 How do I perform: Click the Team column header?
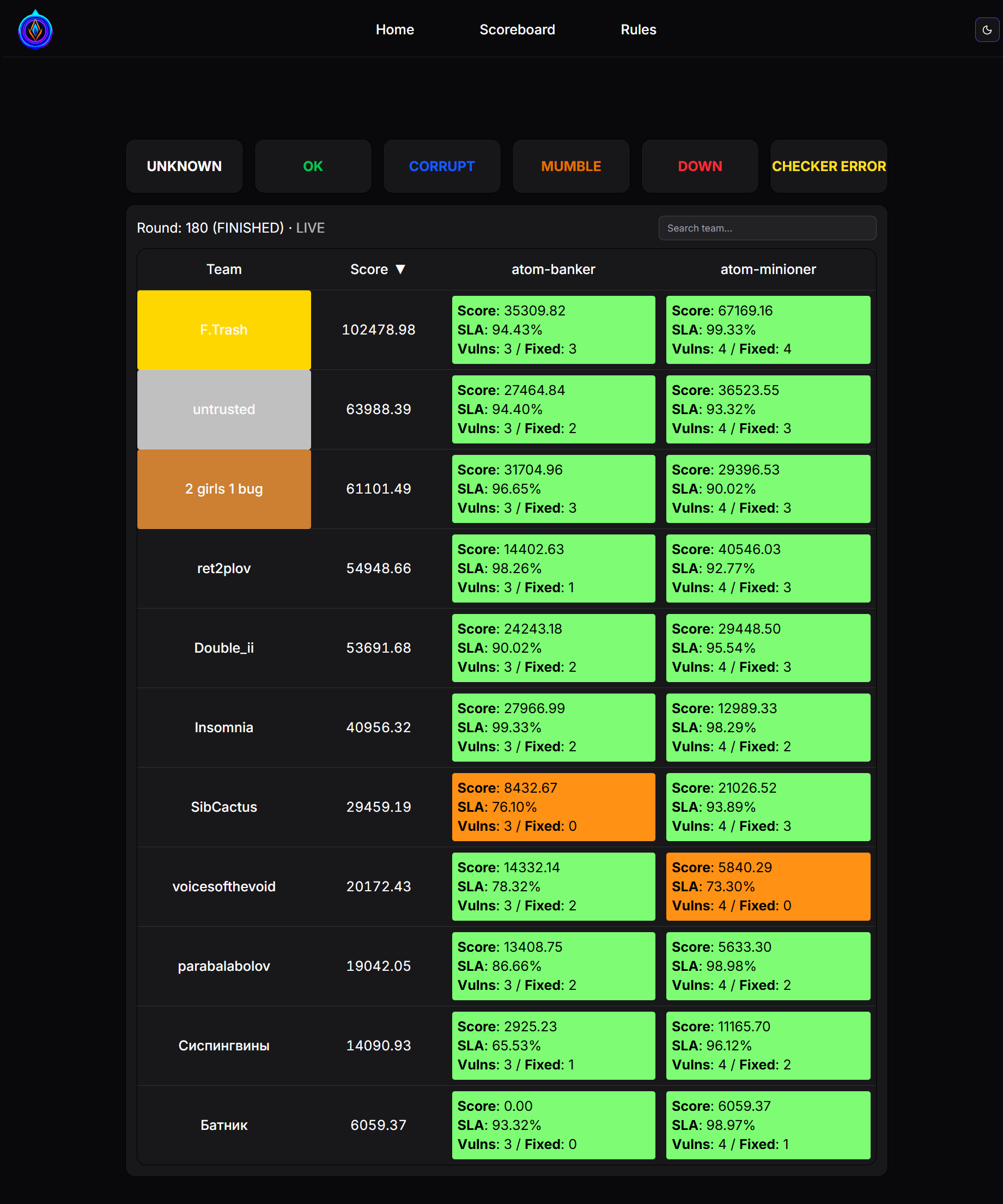224,270
